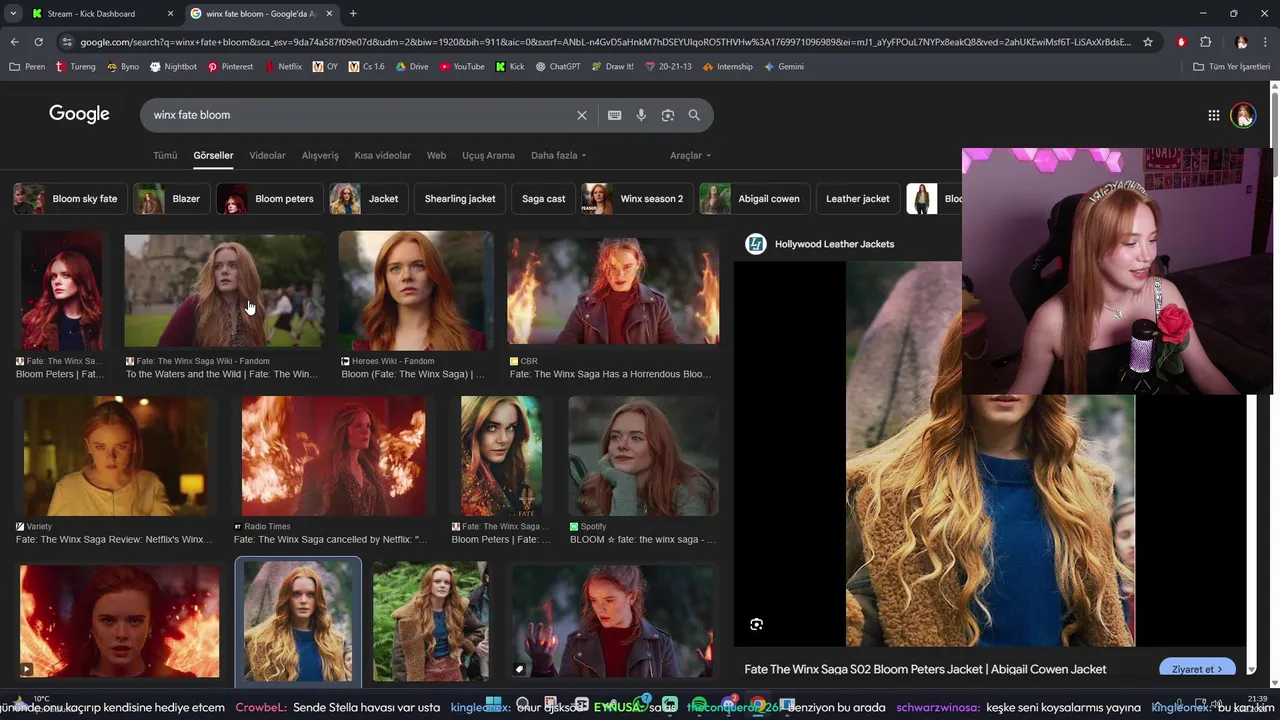1280x720 pixels.
Task: Click the magnifier search icon
Action: tap(694, 115)
